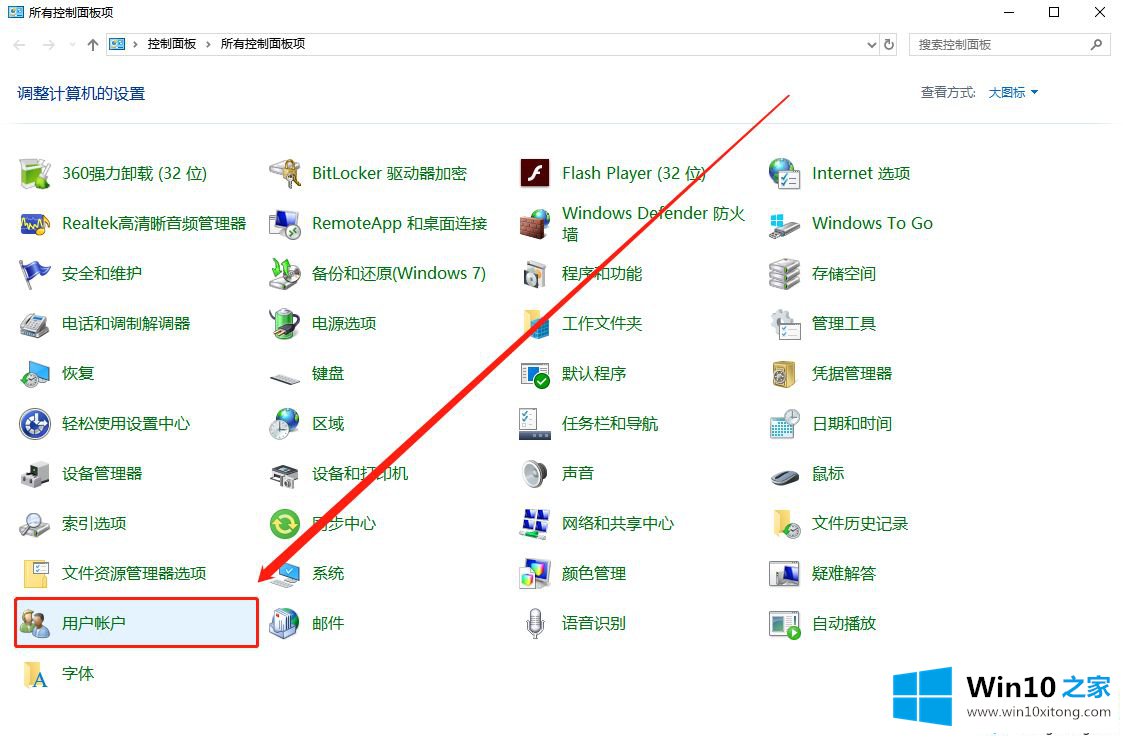Select the 所有控制面板项 breadcrumb item
Image resolution: width=1123 pixels, height=738 pixels.
(263, 44)
